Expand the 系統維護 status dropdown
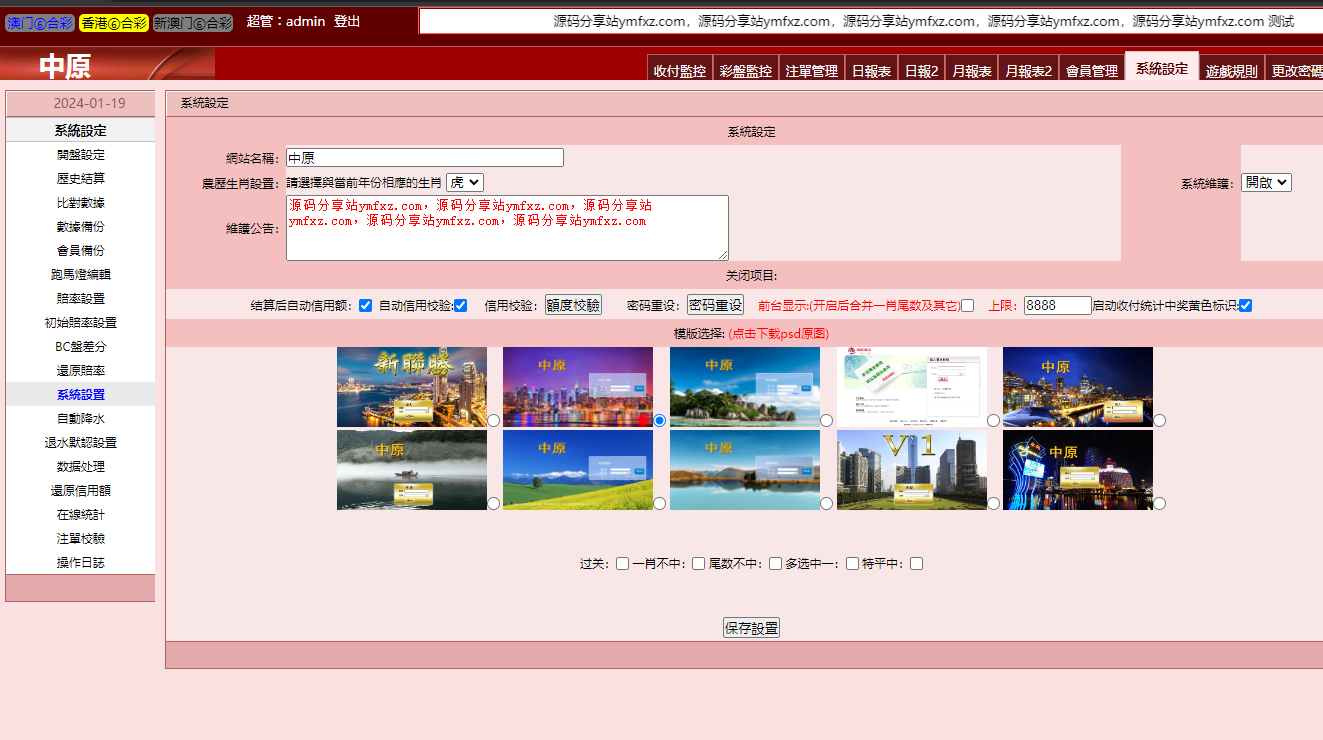Image resolution: width=1323 pixels, height=740 pixels. [x=1265, y=183]
